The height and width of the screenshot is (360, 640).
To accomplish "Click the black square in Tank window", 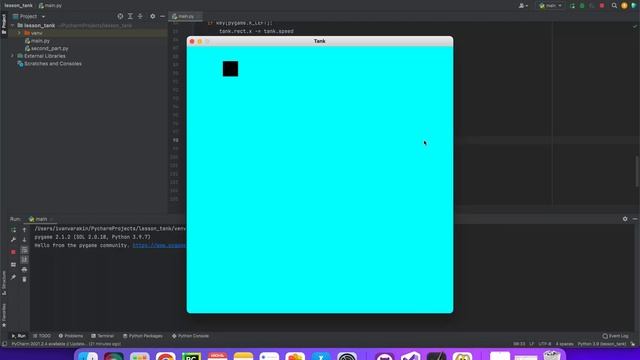I will [230, 69].
